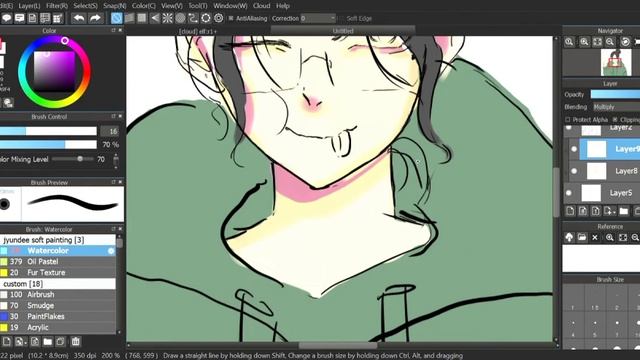Image resolution: width=640 pixels, height=360 pixels.
Task: Open the Blending mode Multiply dropdown
Action: click(x=616, y=107)
